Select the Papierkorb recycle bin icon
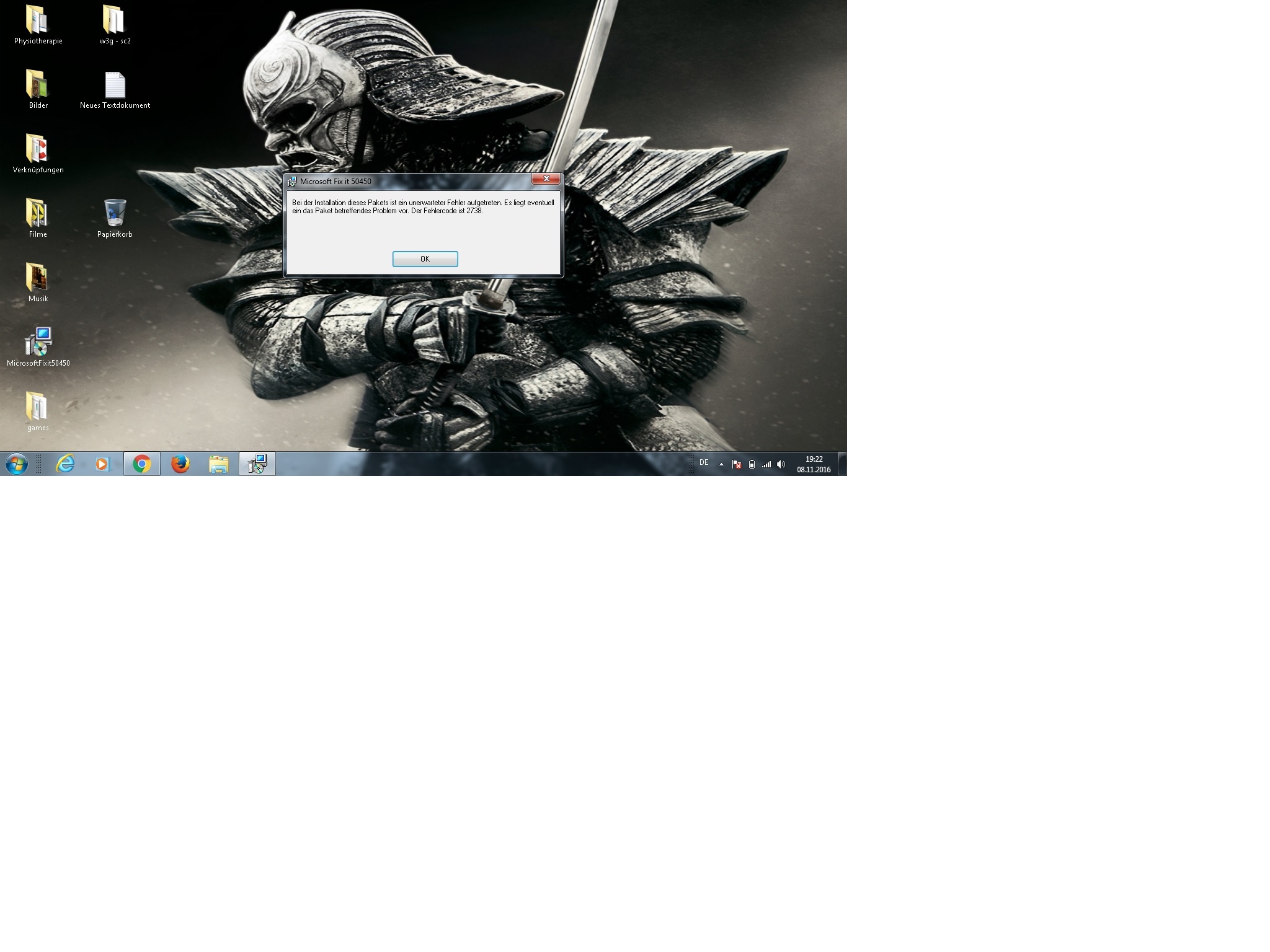This screenshot has width=1270, height=952. coord(115,218)
